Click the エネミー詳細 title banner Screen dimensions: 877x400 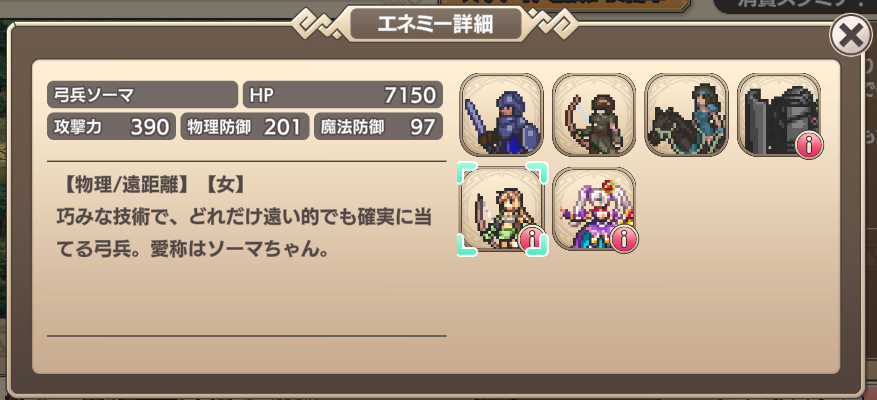pos(436,25)
